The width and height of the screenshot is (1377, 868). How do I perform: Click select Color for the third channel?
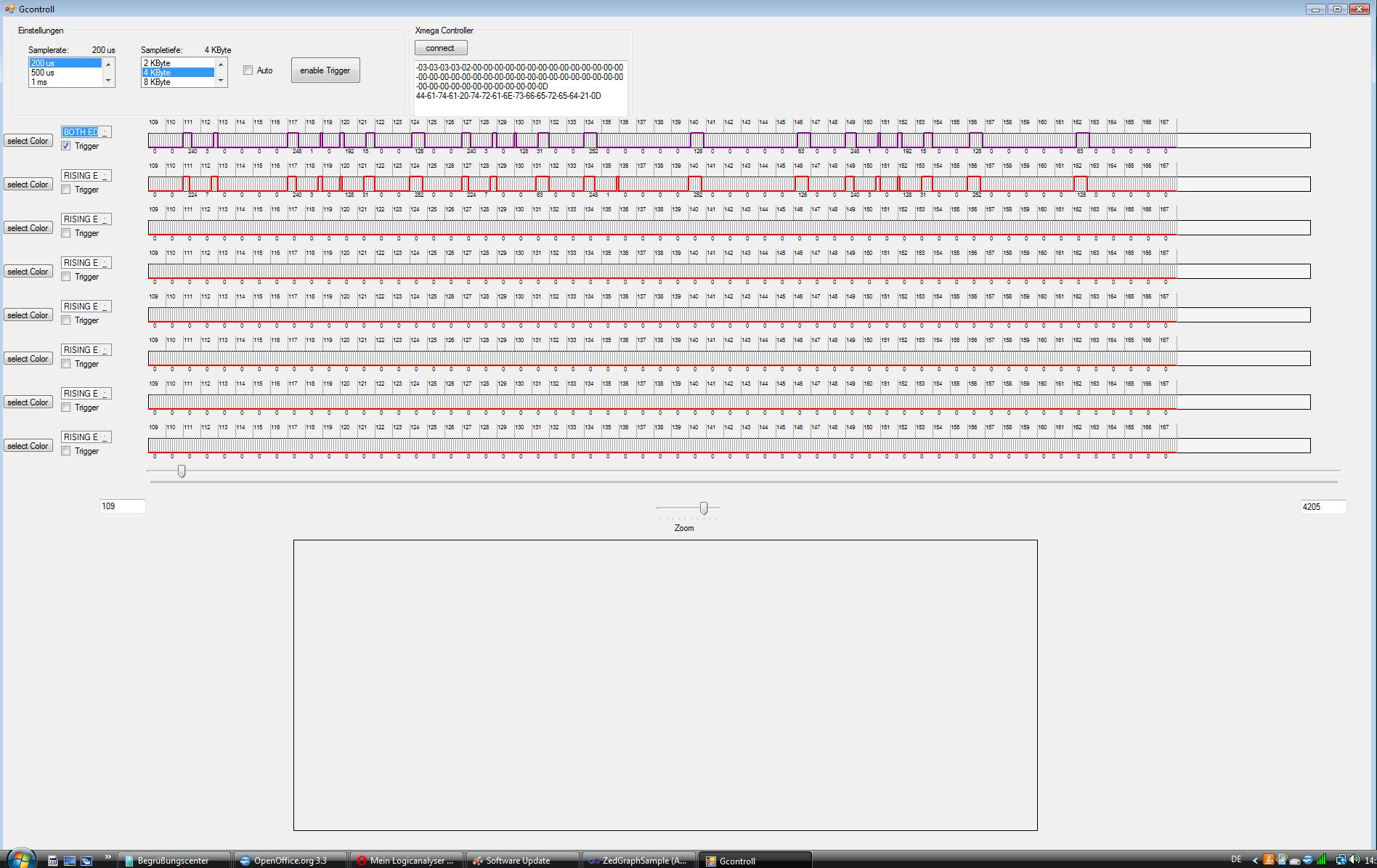pos(28,228)
